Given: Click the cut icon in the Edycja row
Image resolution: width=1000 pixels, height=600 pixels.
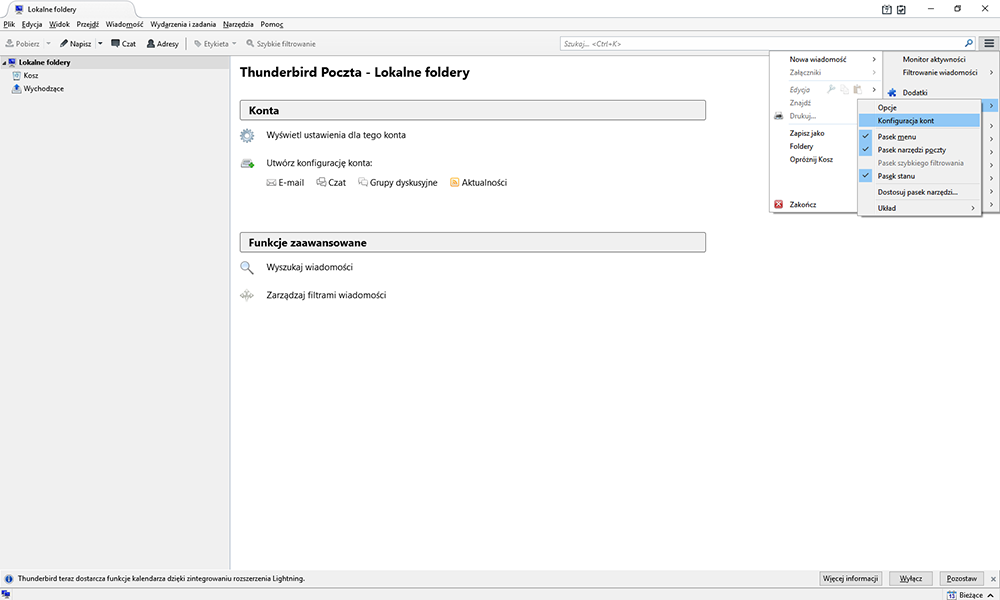Looking at the screenshot, I should click(831, 89).
